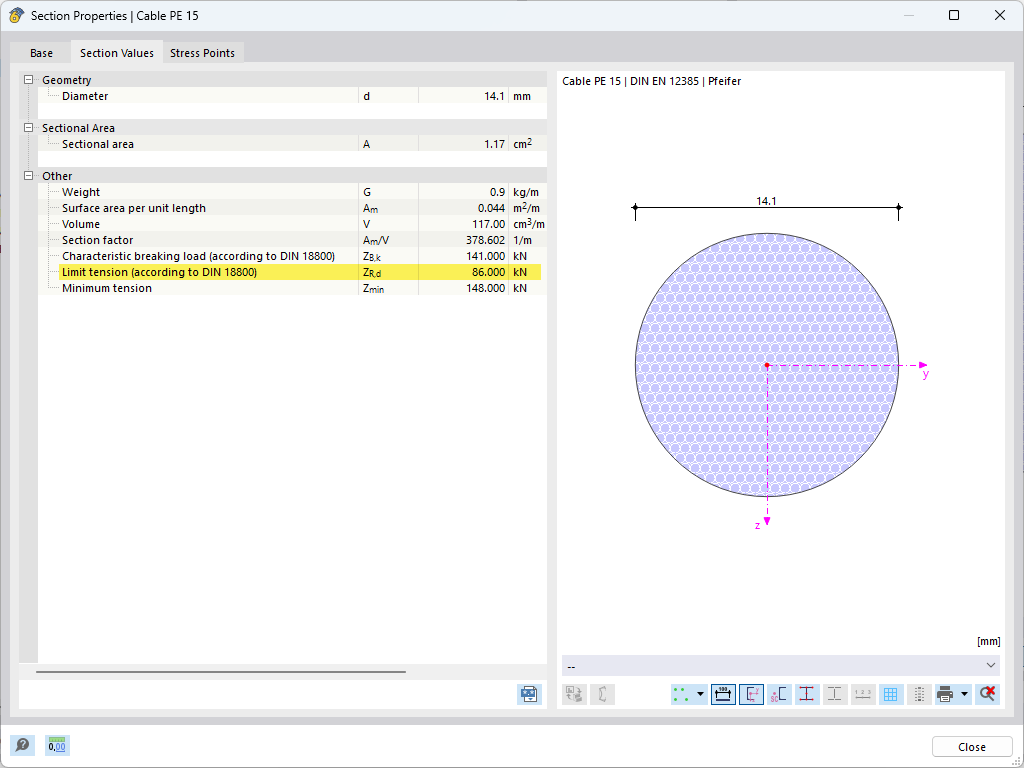This screenshot has height=768, width=1024.
Task: Click the y axis label in the graphic
Action: coord(925,374)
